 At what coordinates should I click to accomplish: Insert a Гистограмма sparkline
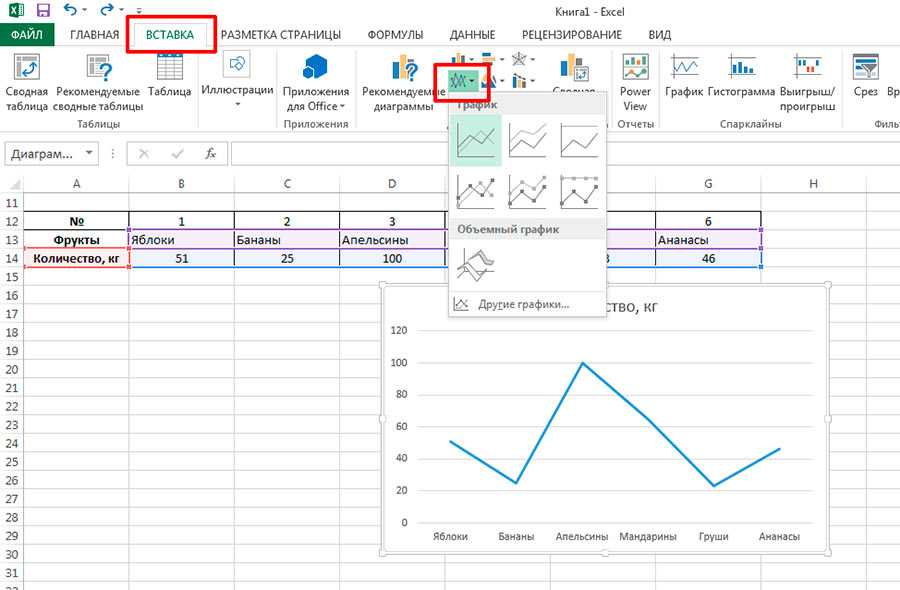(x=741, y=76)
